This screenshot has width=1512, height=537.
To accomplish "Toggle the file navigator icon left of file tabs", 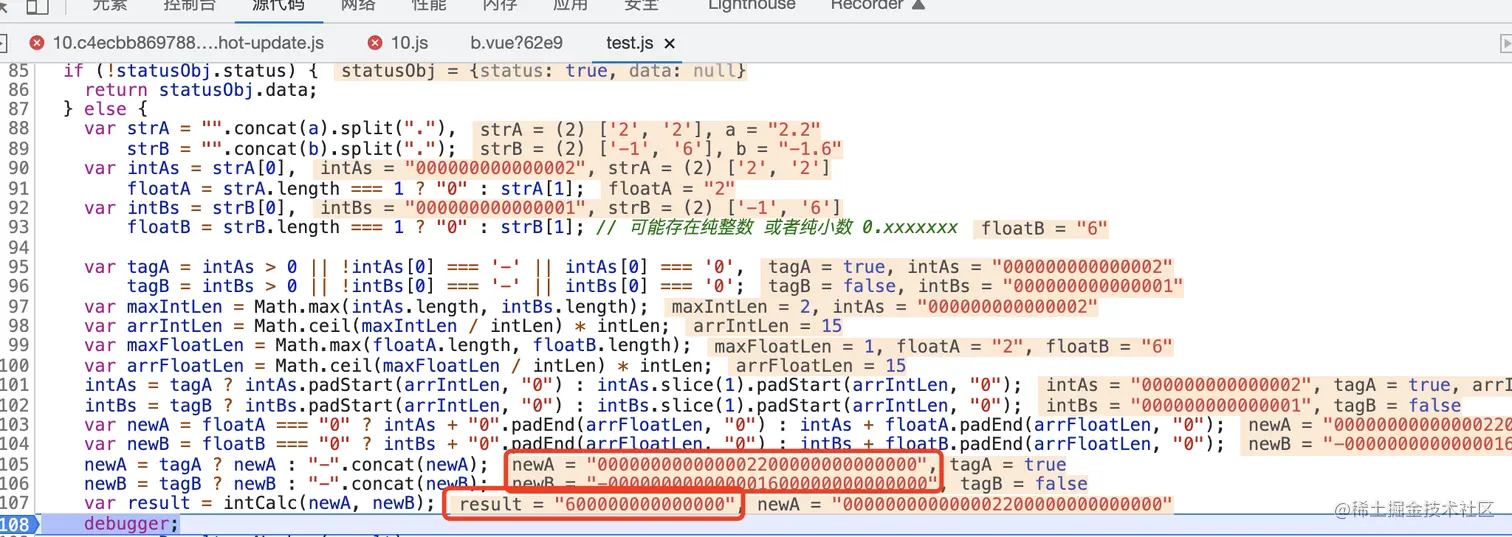I will 4,43.
